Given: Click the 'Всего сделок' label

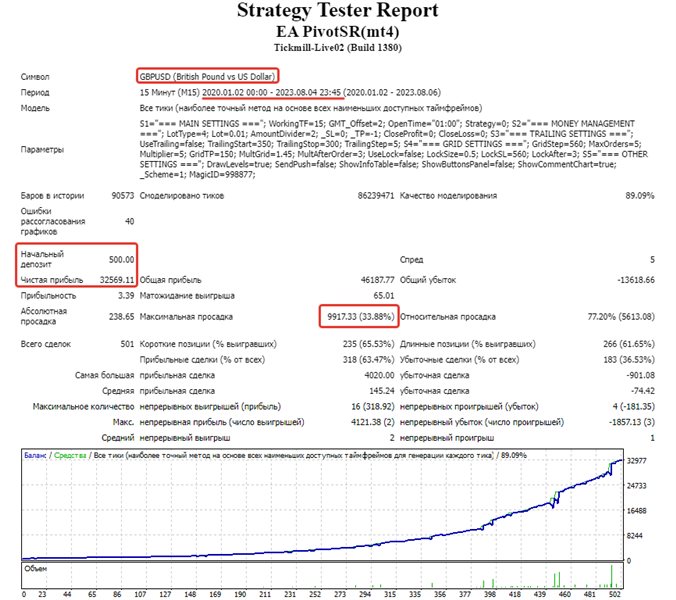Looking at the screenshot, I should click(x=46, y=344).
